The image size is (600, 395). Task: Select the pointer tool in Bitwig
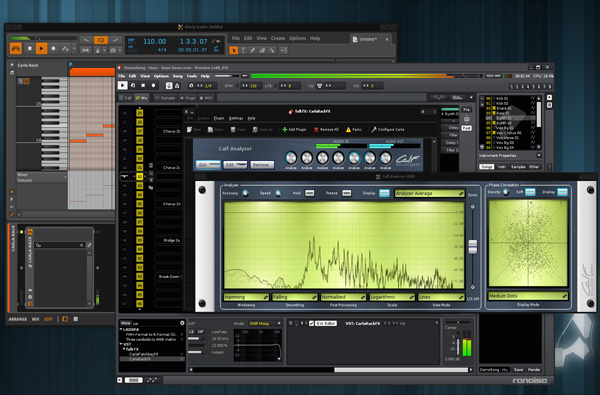(x=233, y=50)
